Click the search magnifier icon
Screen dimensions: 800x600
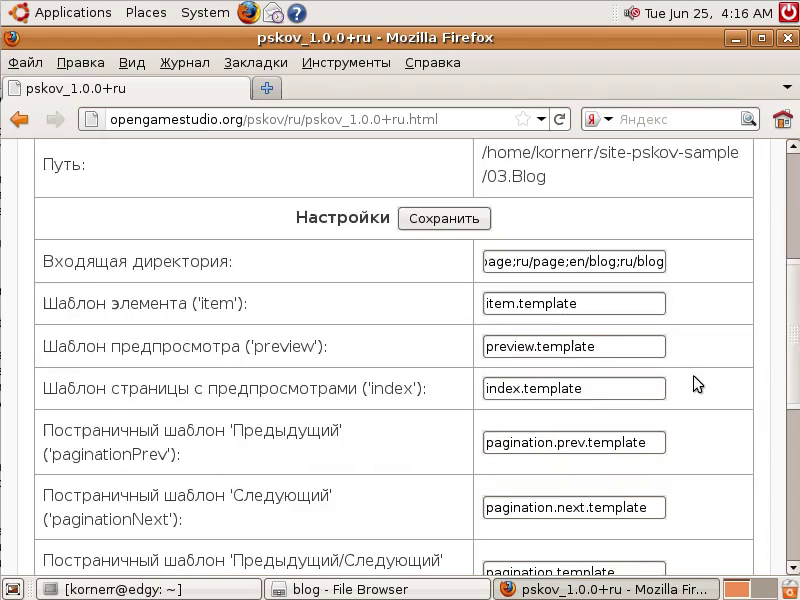coord(749,119)
